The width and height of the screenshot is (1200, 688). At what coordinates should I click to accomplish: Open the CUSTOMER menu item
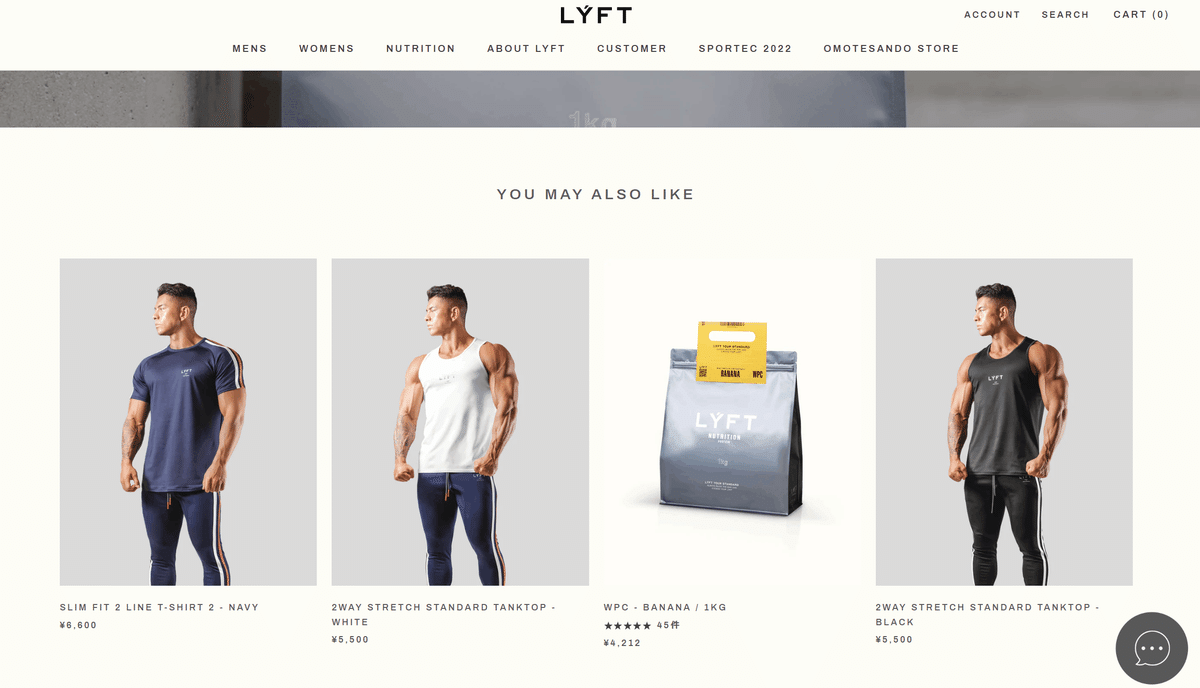tap(632, 48)
